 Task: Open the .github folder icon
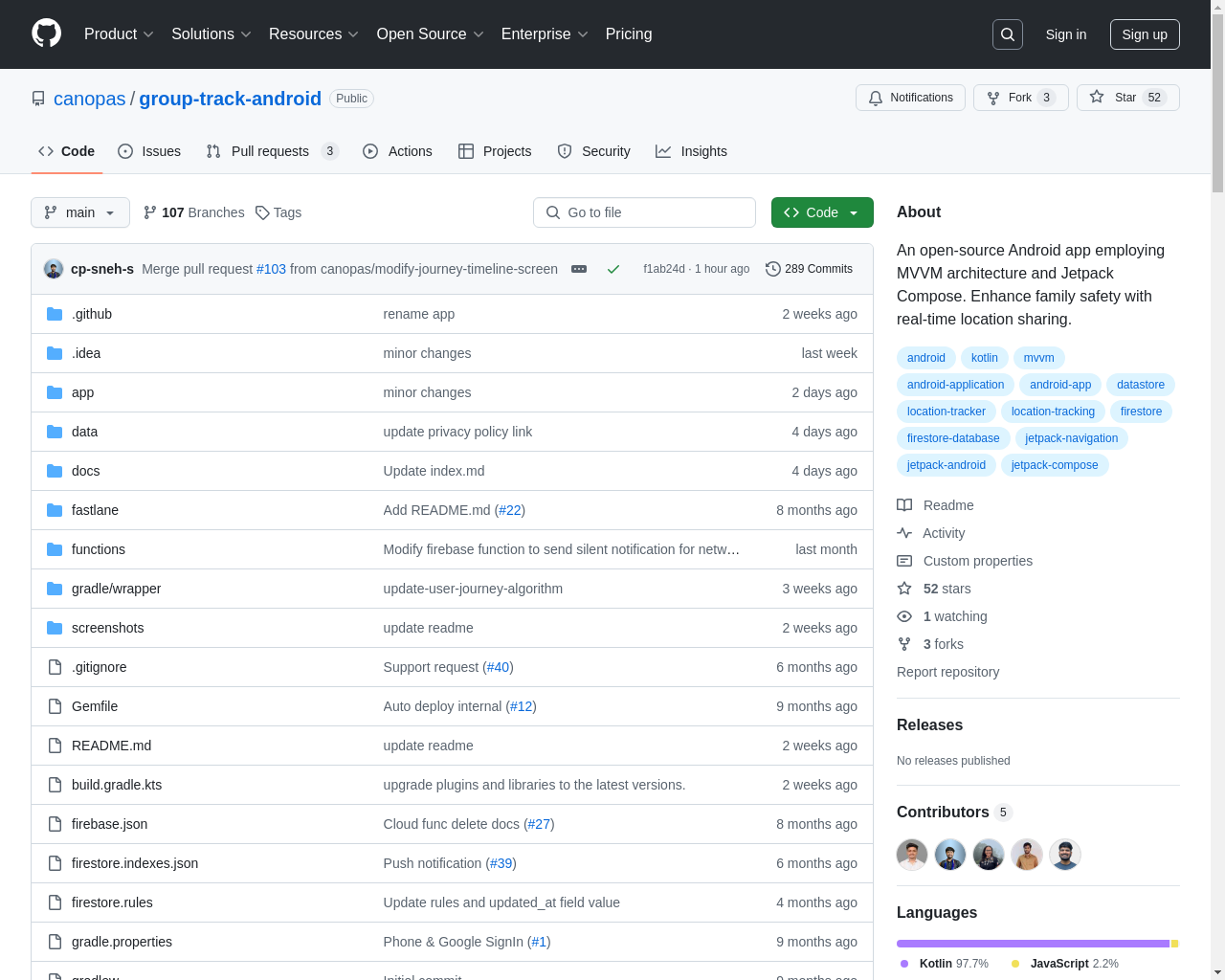55,314
